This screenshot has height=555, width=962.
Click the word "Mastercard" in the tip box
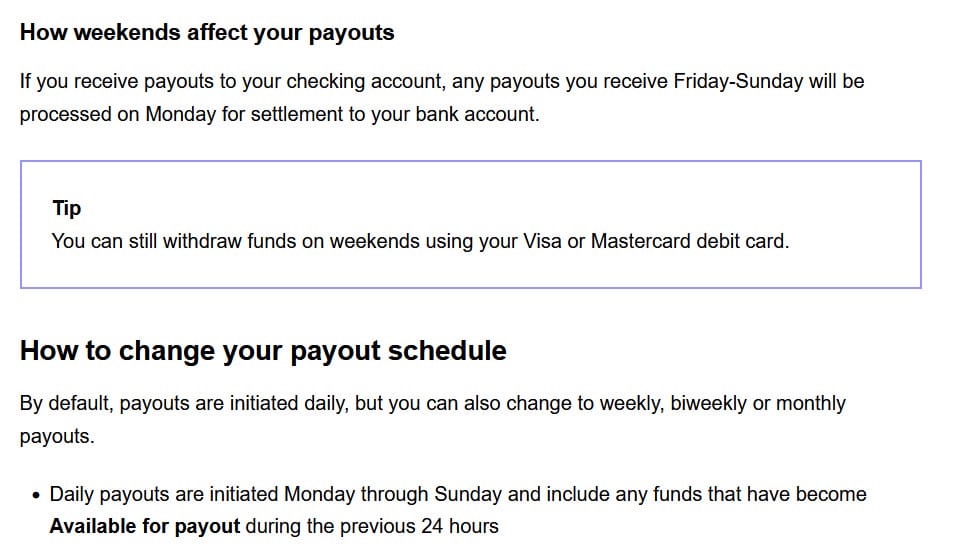coord(642,241)
